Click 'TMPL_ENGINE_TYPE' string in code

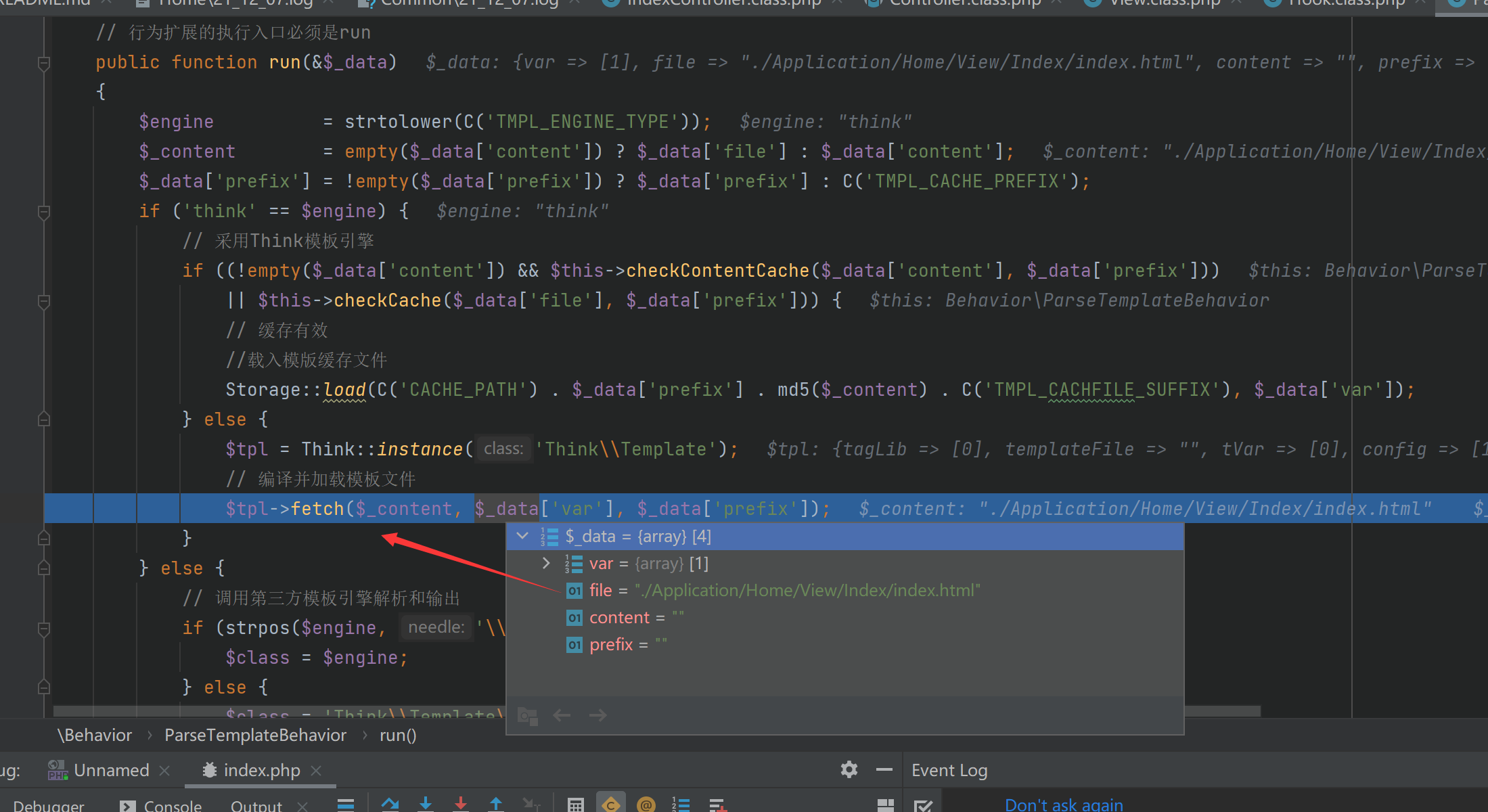(x=583, y=122)
